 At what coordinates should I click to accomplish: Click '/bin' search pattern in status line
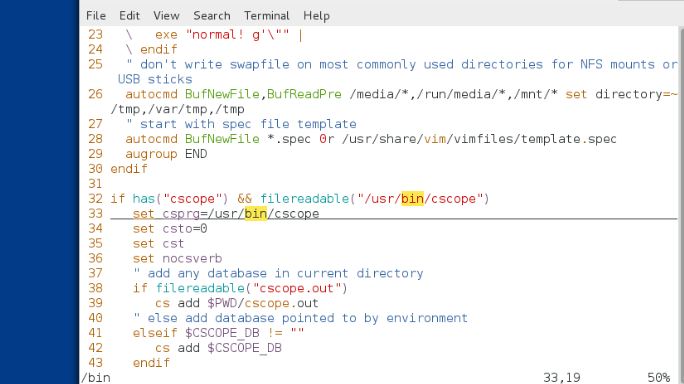click(96, 377)
